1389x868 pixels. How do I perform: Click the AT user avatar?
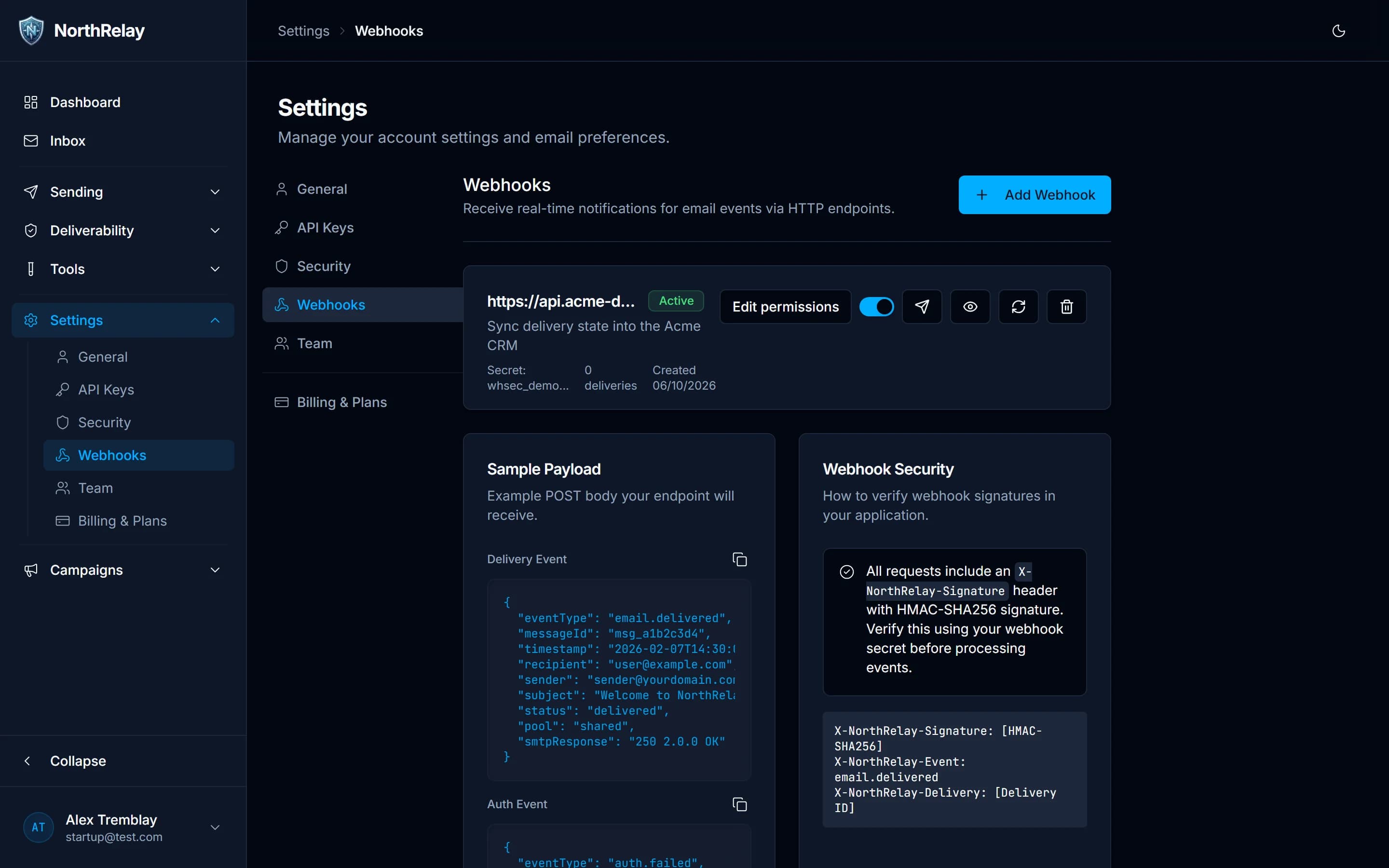click(39, 827)
